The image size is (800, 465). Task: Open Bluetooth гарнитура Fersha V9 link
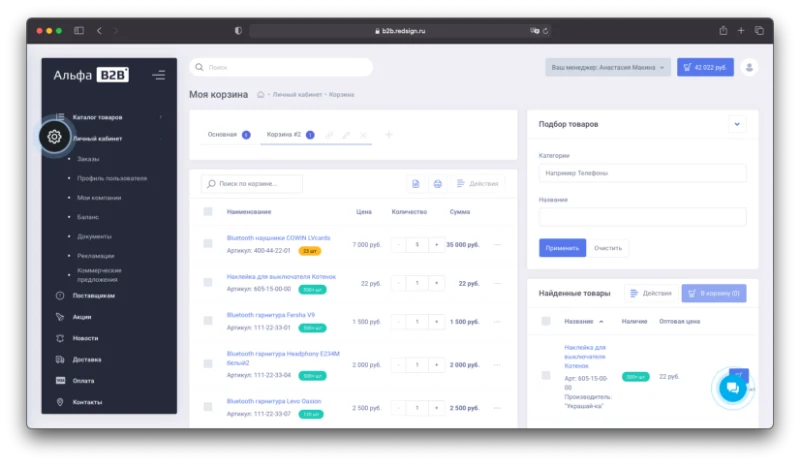pyautogui.click(x=270, y=315)
